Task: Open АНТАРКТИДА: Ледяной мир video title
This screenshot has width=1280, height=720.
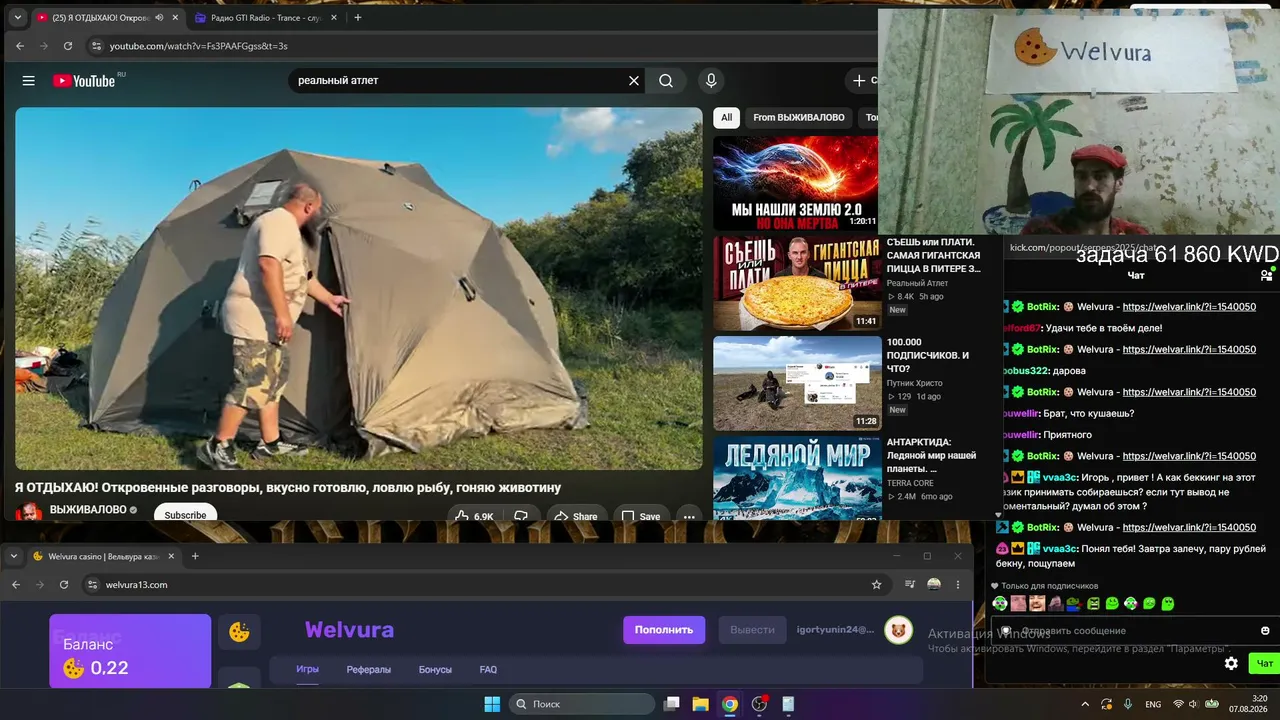Action: coord(933,455)
